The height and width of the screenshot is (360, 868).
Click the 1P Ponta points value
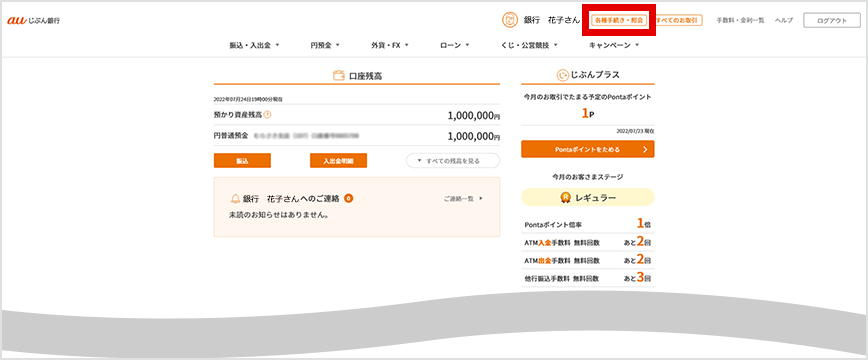point(587,114)
